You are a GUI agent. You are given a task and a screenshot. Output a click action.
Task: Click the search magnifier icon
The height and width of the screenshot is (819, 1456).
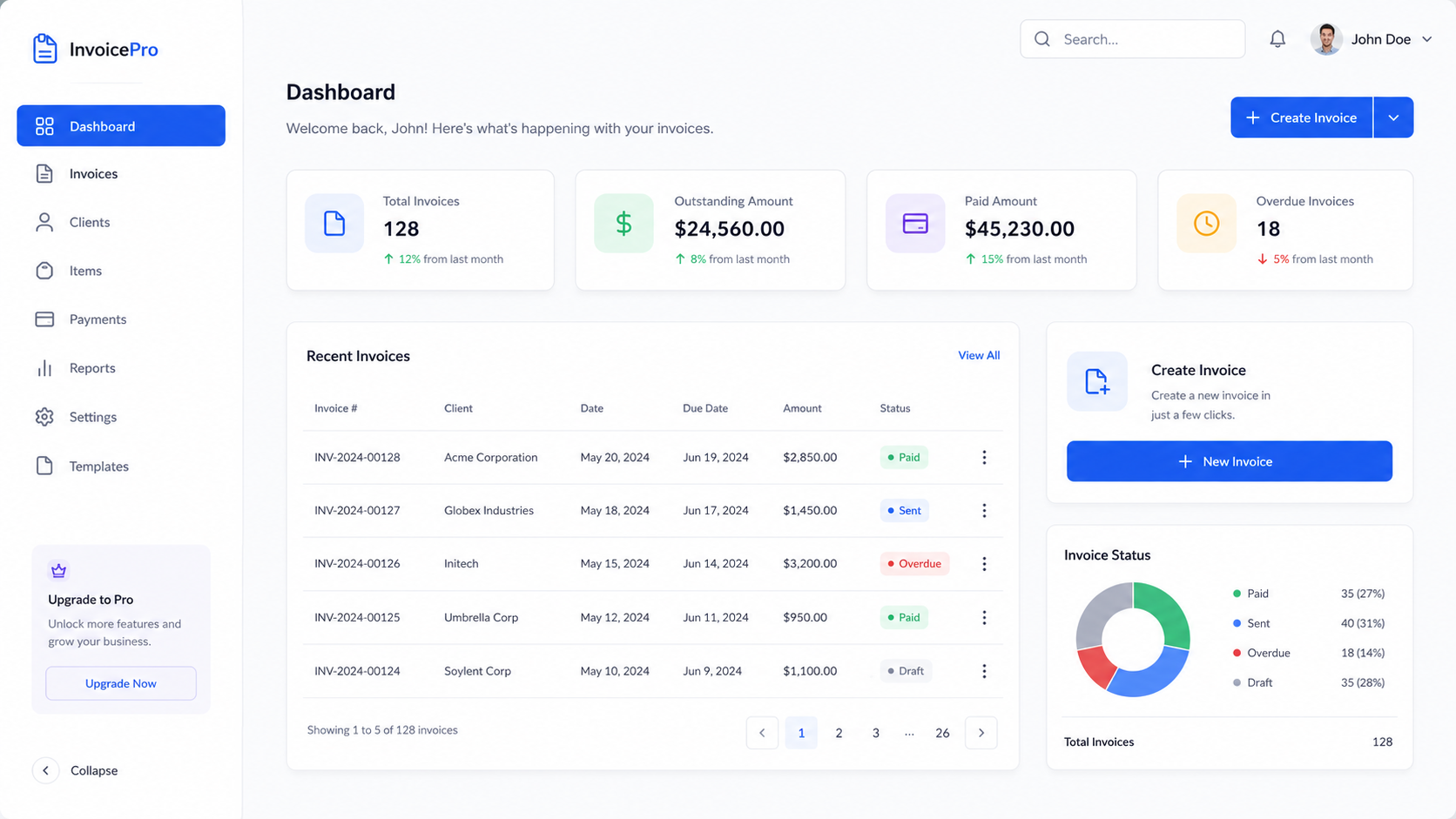[x=1042, y=39]
